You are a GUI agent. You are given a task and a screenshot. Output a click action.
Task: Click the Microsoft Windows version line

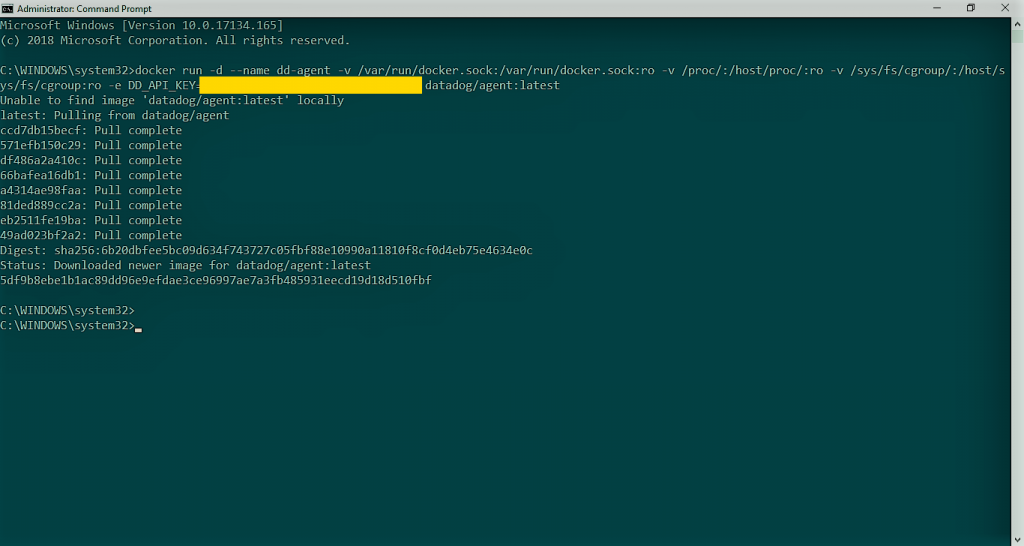(142, 25)
